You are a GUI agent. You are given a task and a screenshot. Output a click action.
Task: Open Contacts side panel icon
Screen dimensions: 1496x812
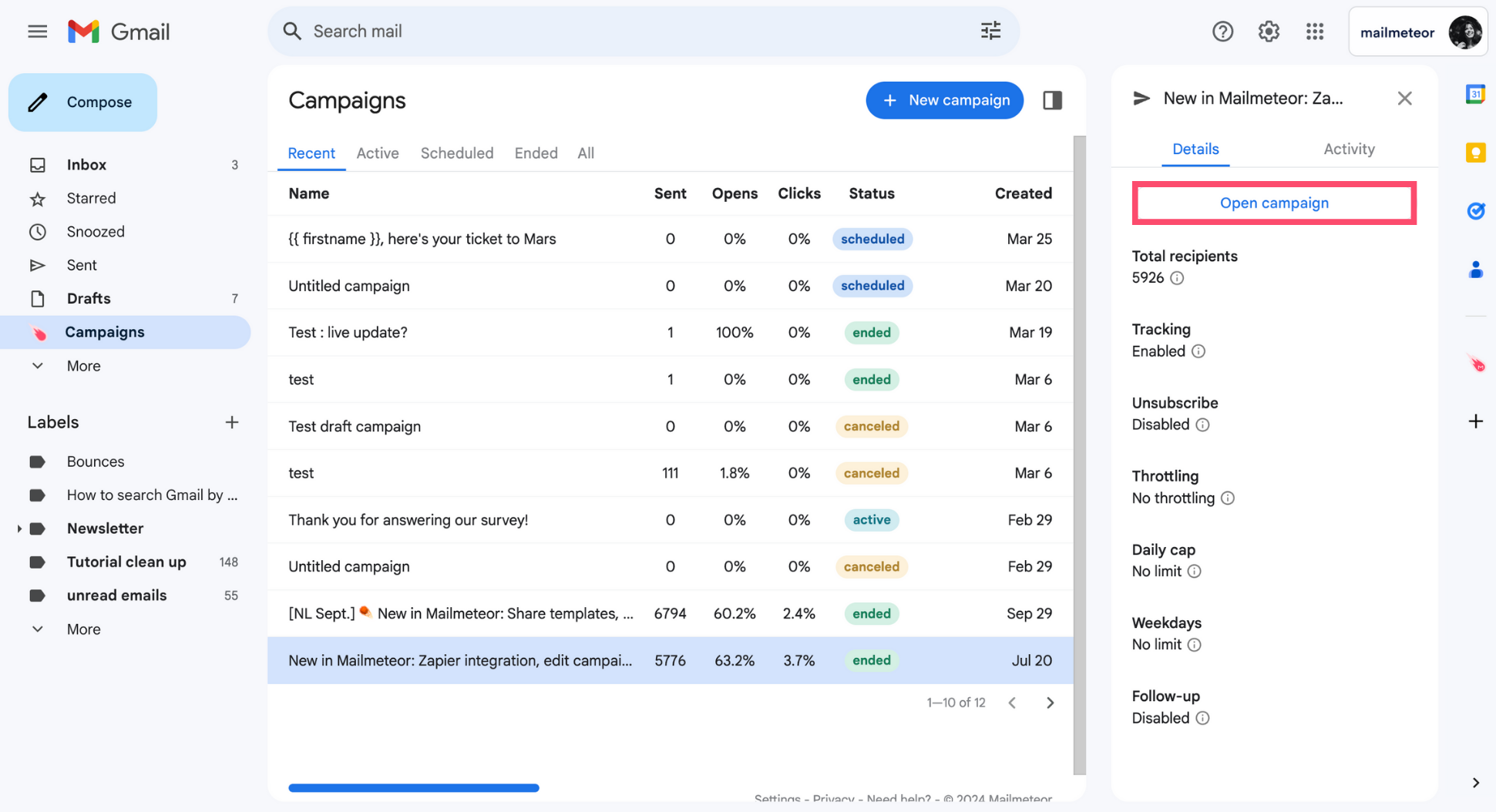point(1475,270)
